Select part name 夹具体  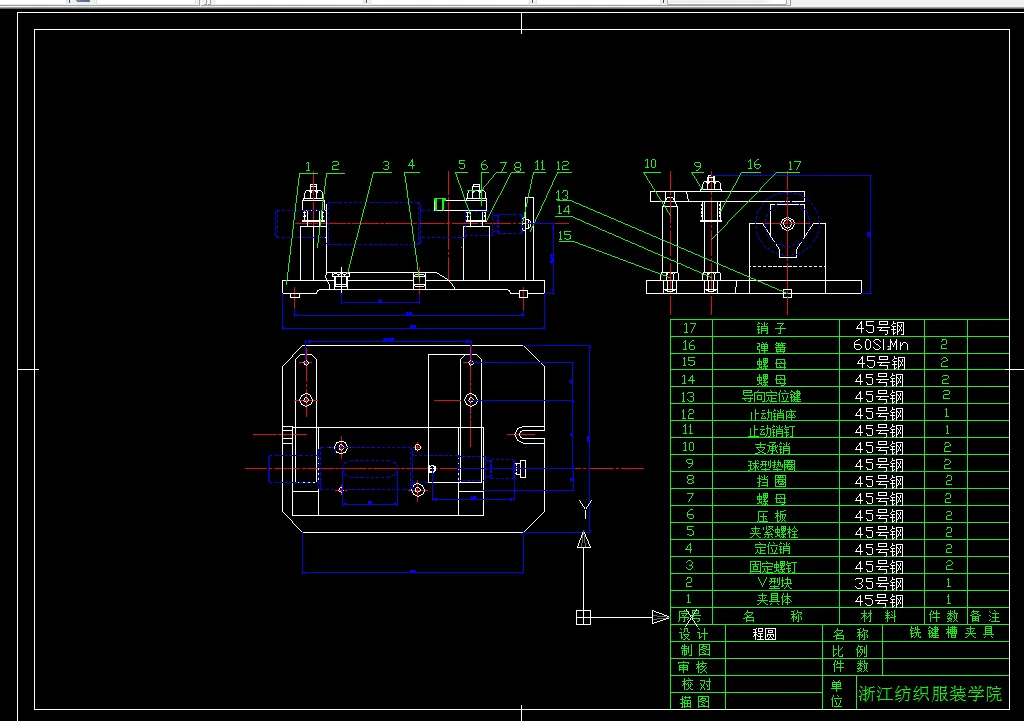pos(774,600)
